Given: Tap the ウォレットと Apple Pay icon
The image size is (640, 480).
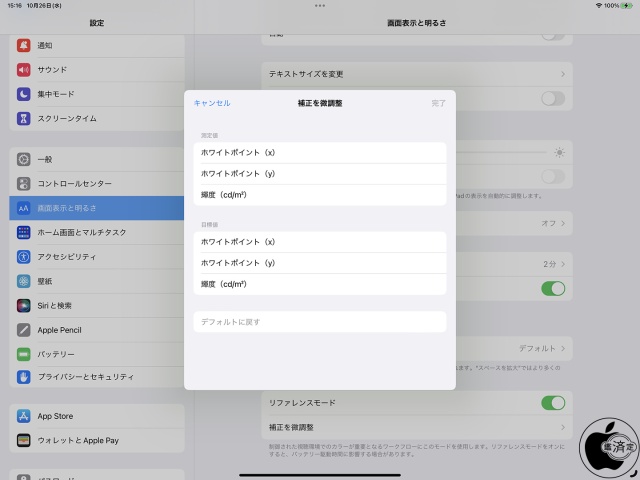Looking at the screenshot, I should click(24, 440).
